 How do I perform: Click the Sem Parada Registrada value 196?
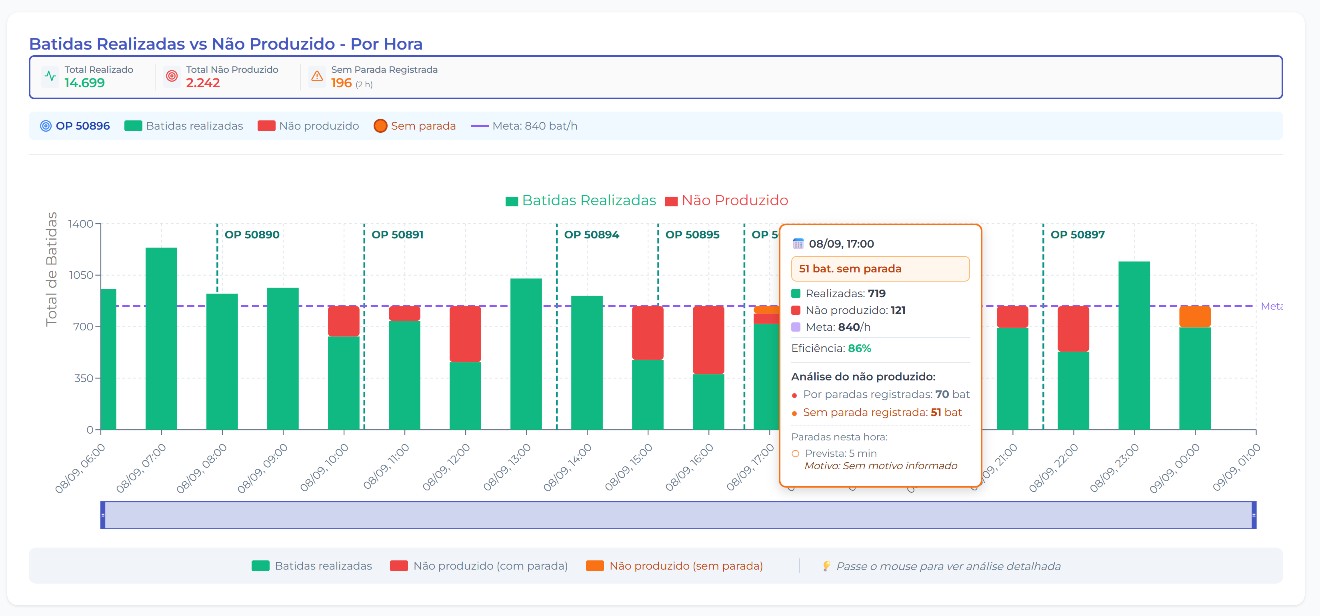coord(342,83)
